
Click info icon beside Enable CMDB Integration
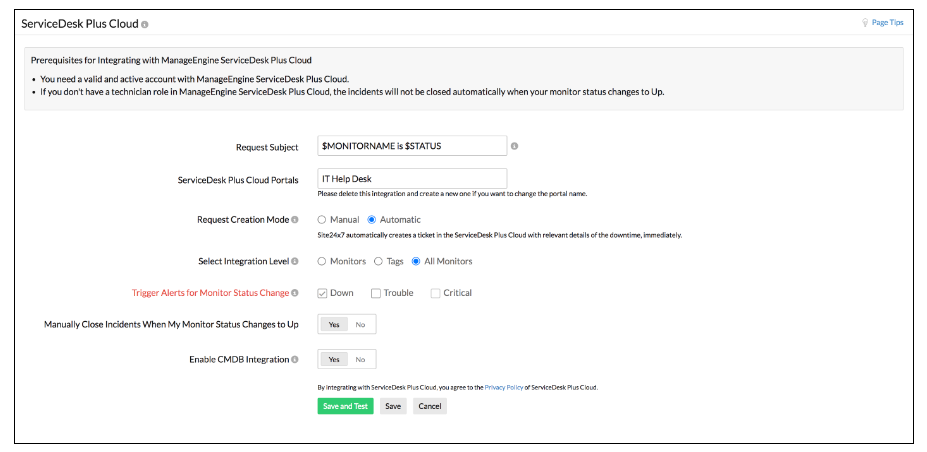point(294,359)
